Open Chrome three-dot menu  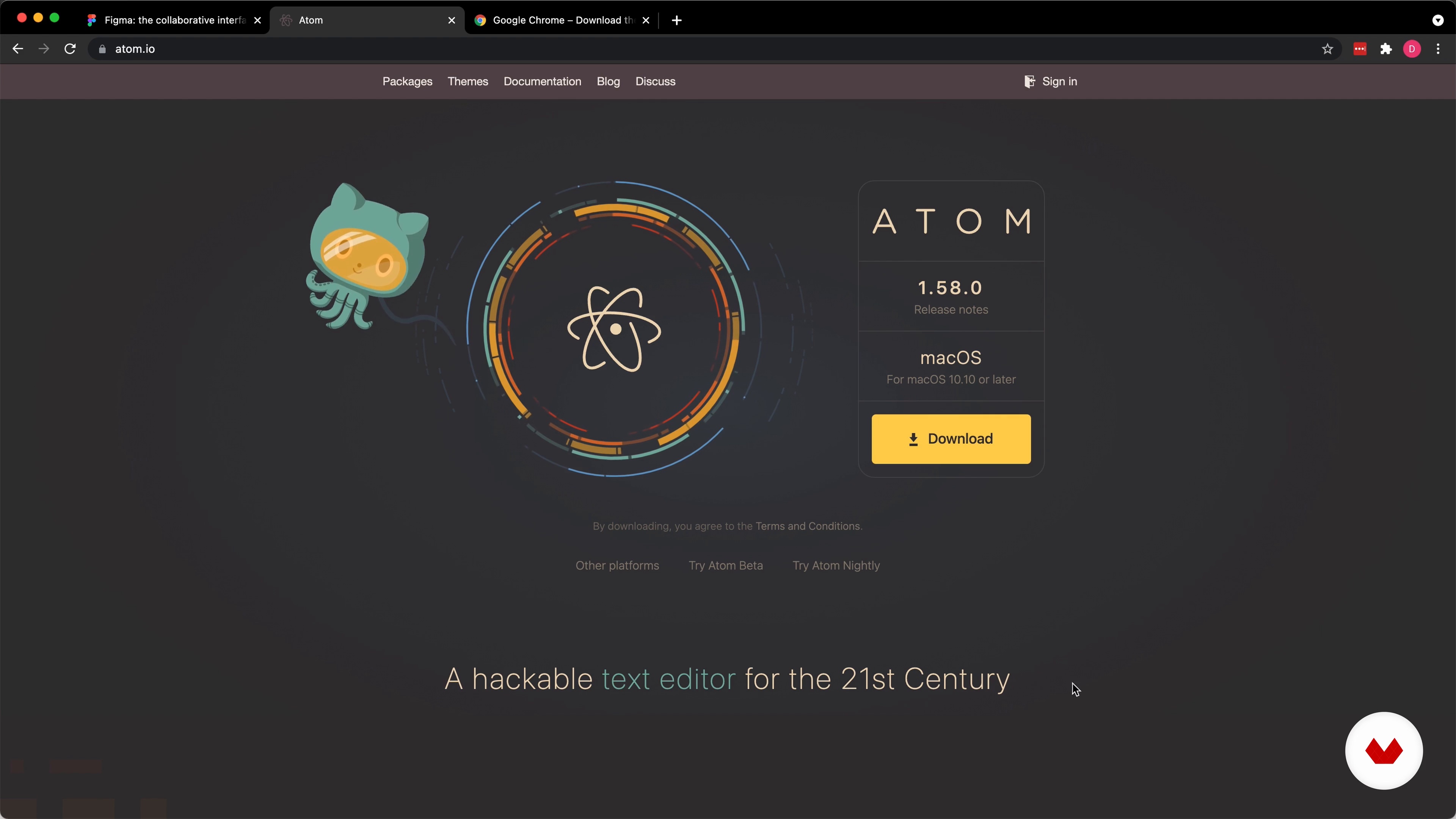1438,49
